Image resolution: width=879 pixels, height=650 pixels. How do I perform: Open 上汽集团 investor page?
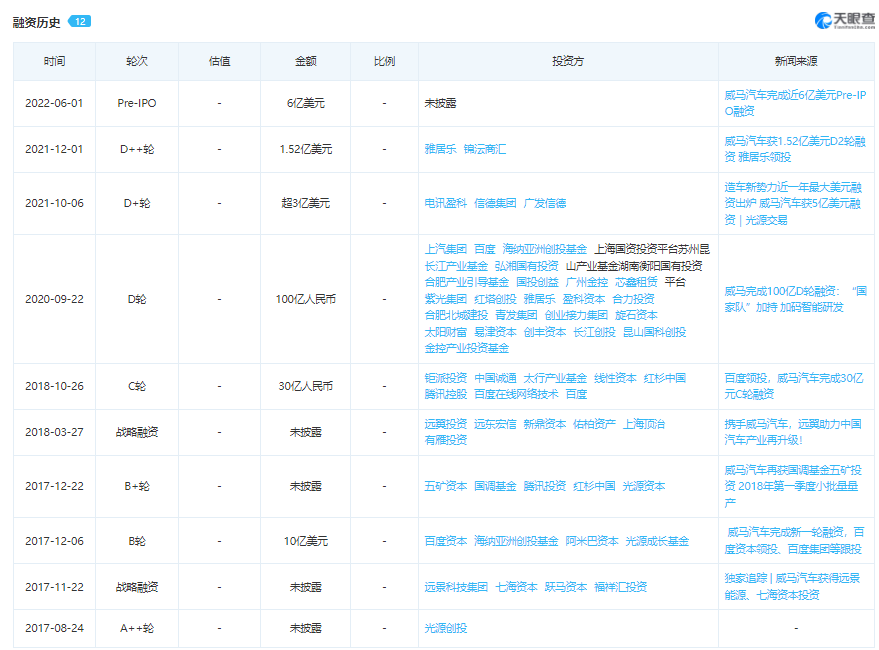pos(445,249)
